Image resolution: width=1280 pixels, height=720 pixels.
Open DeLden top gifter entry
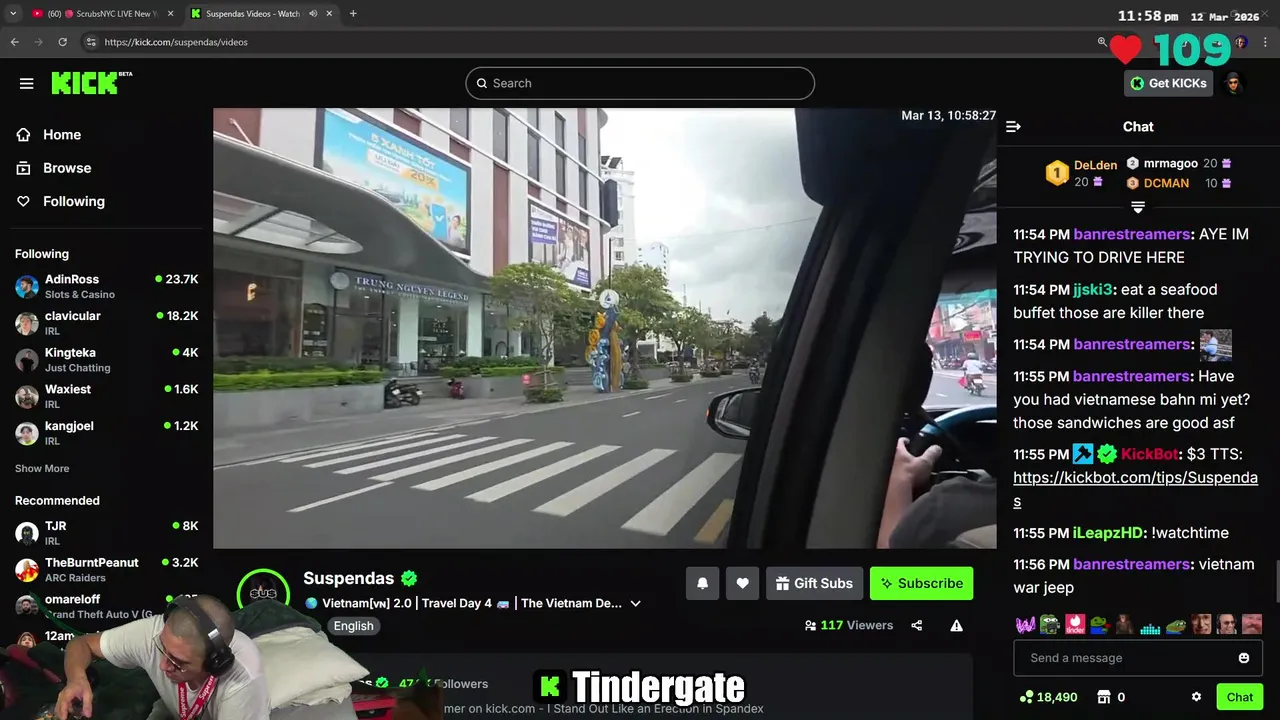coord(1081,173)
